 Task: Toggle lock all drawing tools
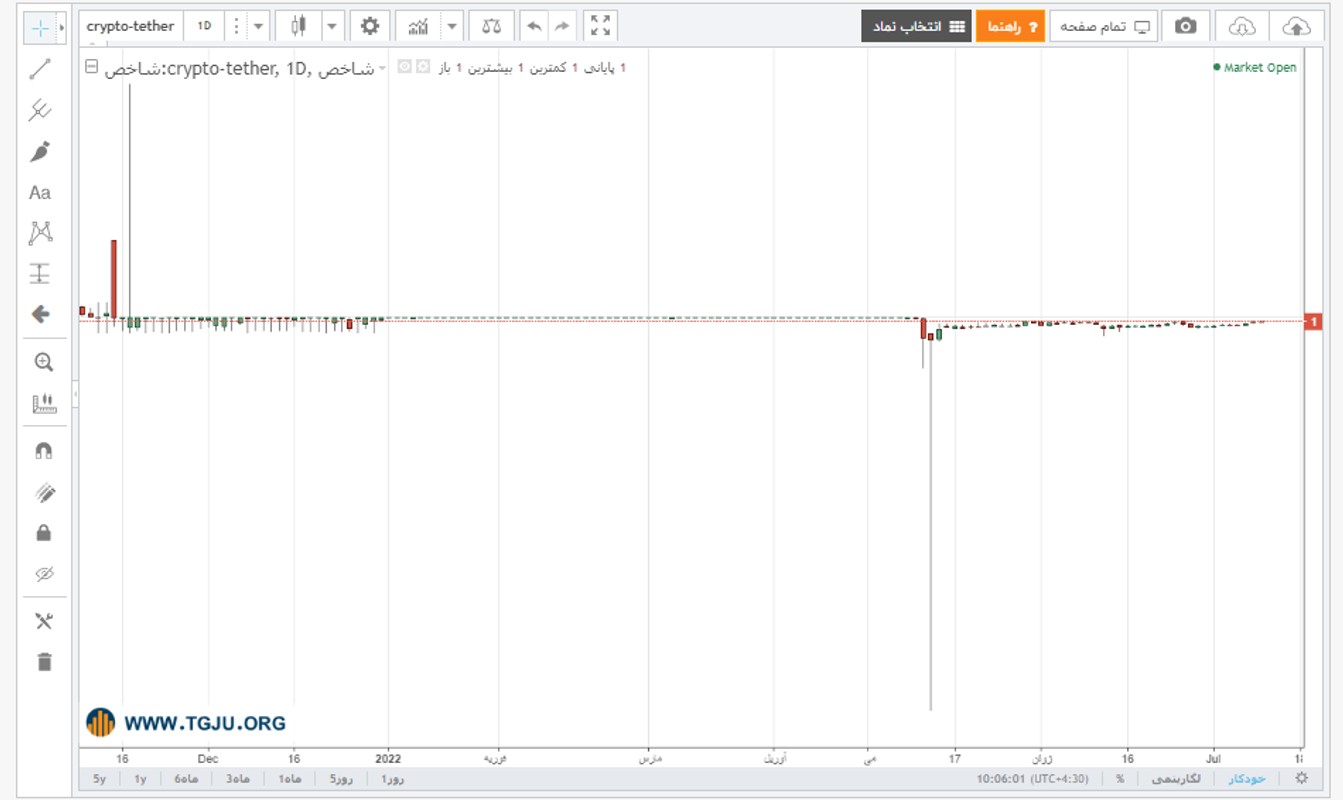(43, 533)
